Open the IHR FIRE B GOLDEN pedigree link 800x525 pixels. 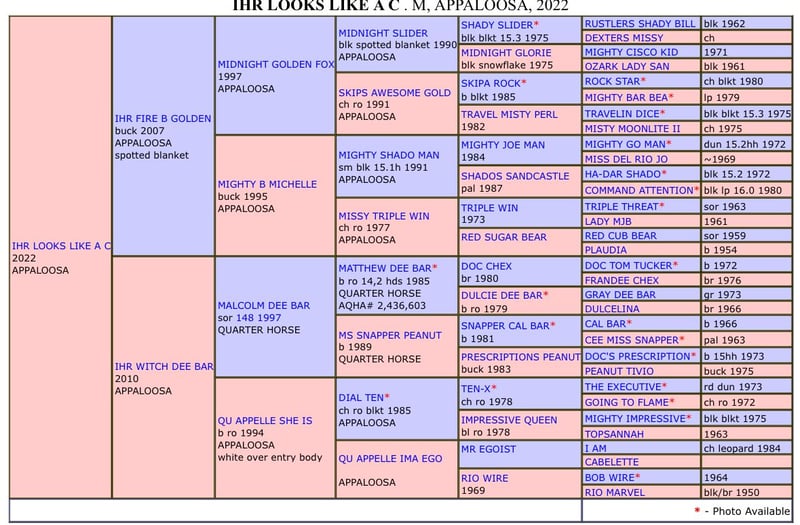point(162,119)
